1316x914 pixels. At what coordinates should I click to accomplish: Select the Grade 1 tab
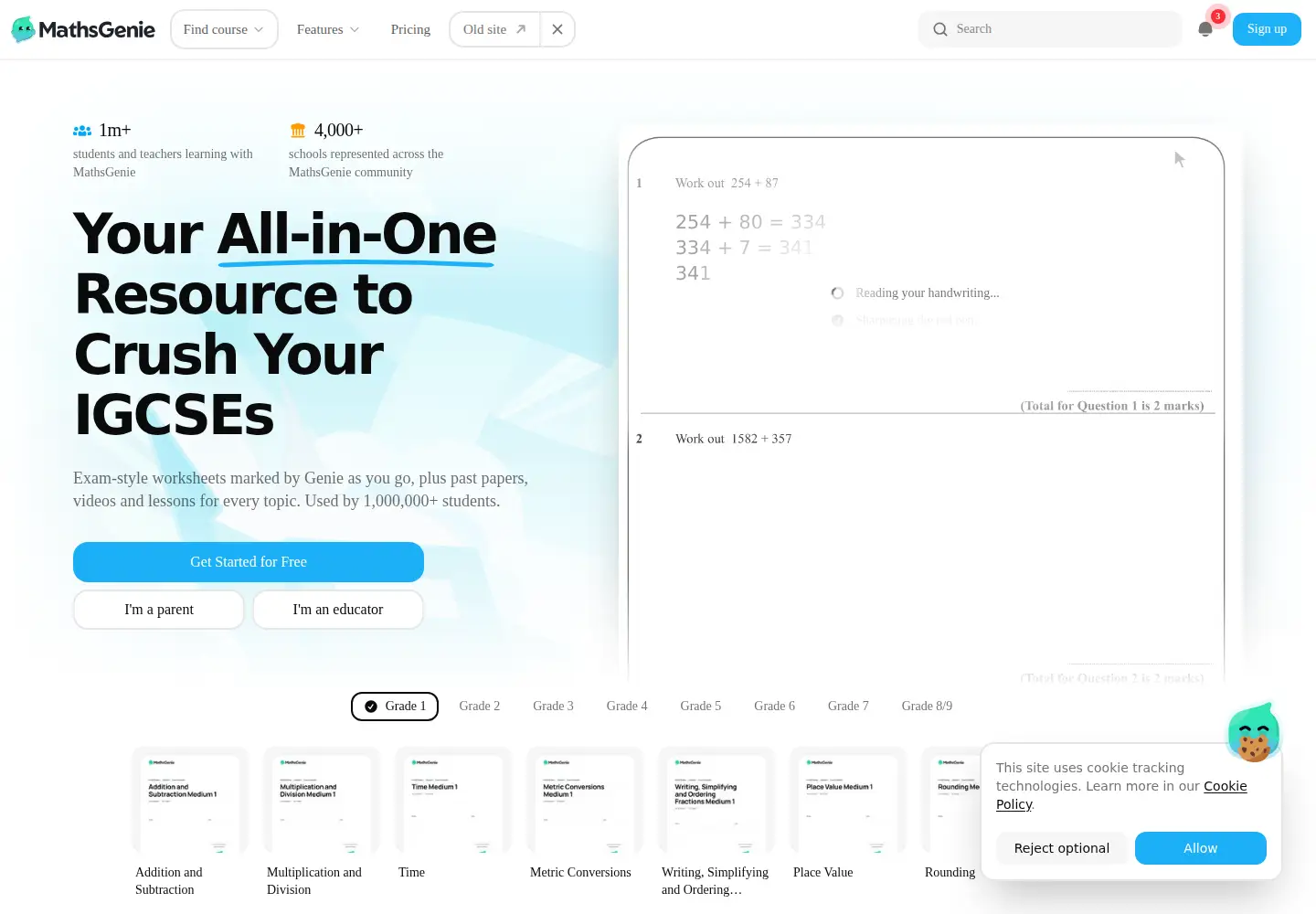[395, 707]
